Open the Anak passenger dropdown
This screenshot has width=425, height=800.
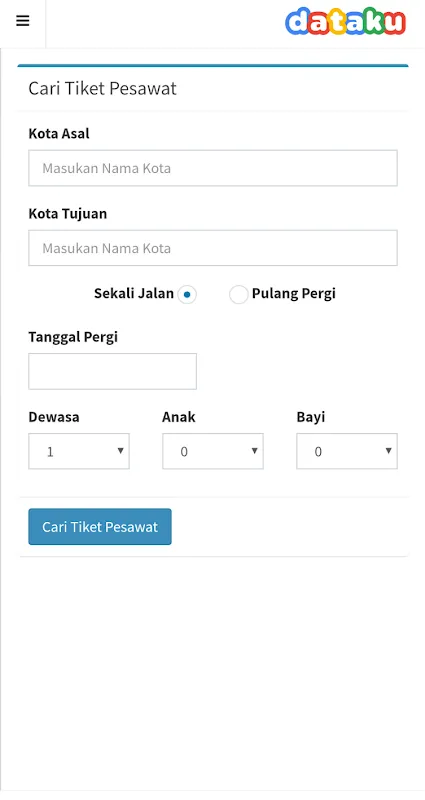coord(213,451)
